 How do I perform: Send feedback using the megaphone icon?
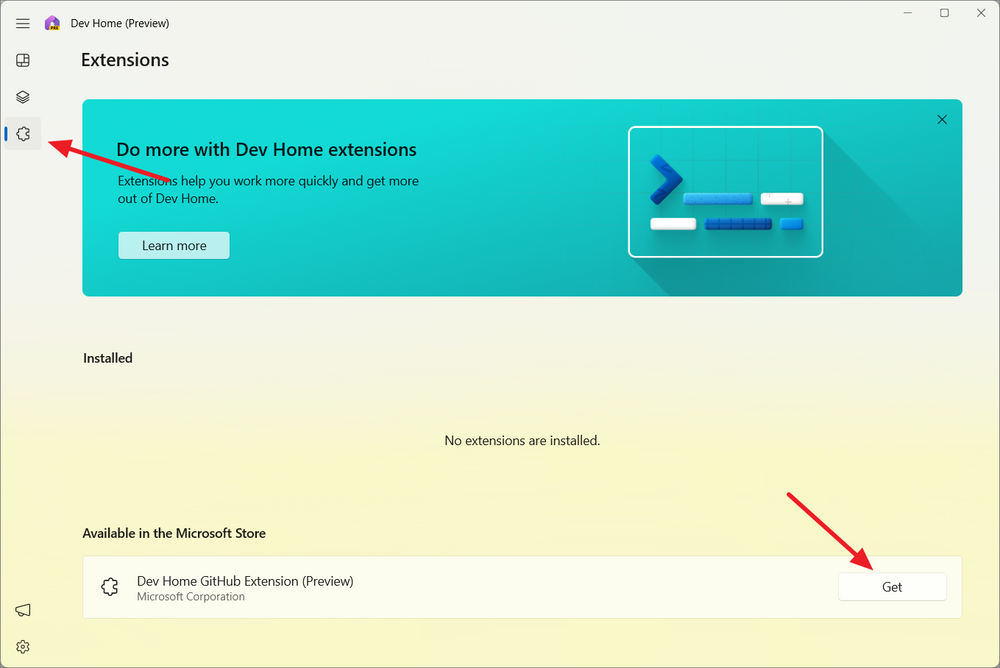pyautogui.click(x=22, y=610)
